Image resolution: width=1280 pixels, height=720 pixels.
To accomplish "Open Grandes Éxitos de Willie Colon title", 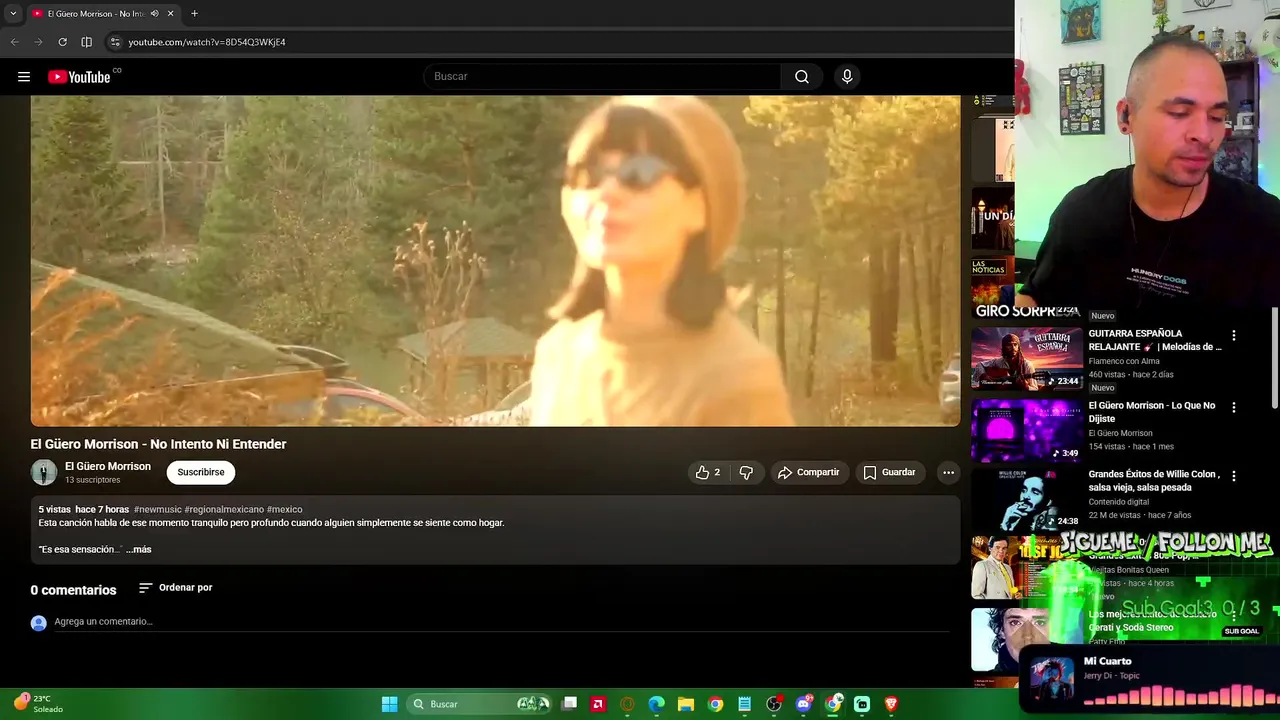I will click(x=1154, y=481).
